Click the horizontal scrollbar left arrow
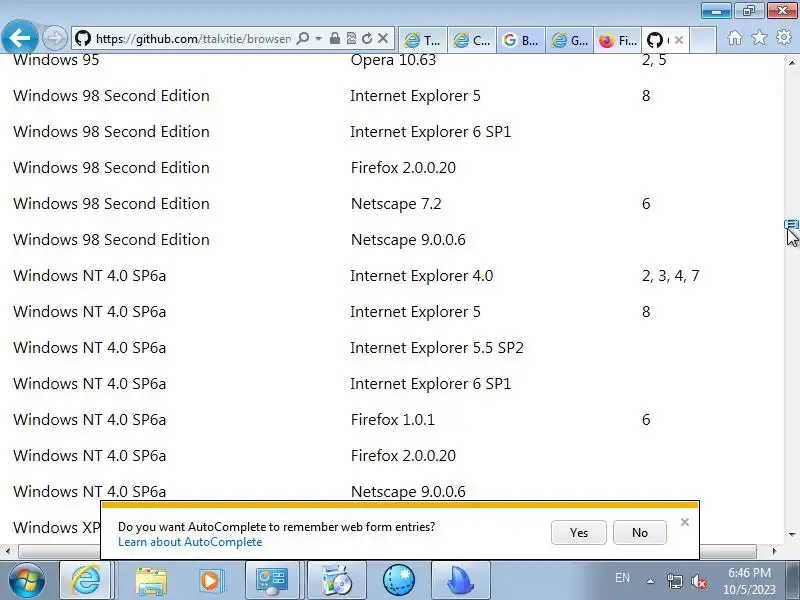Screen dimensions: 800x600 [7, 551]
